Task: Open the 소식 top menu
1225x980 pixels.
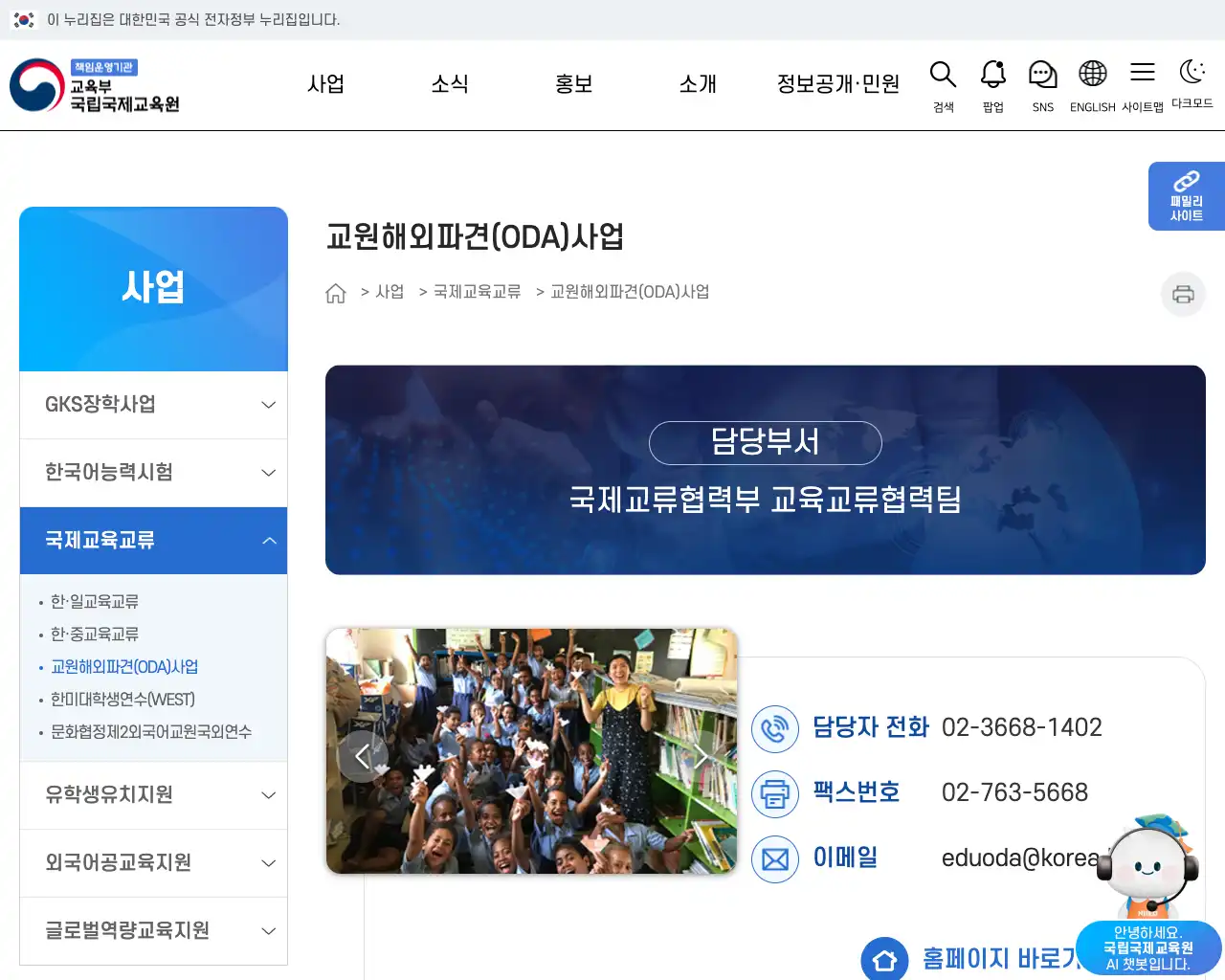Action: click(450, 84)
